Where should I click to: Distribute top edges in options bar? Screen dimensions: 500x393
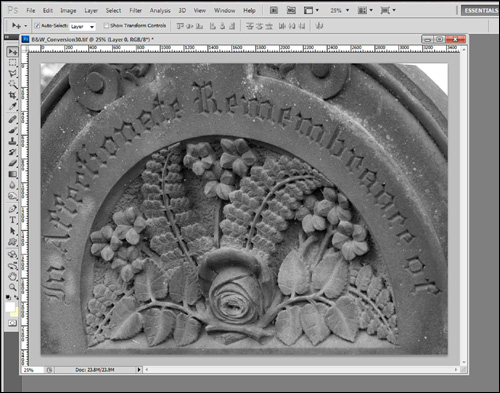tap(250, 26)
